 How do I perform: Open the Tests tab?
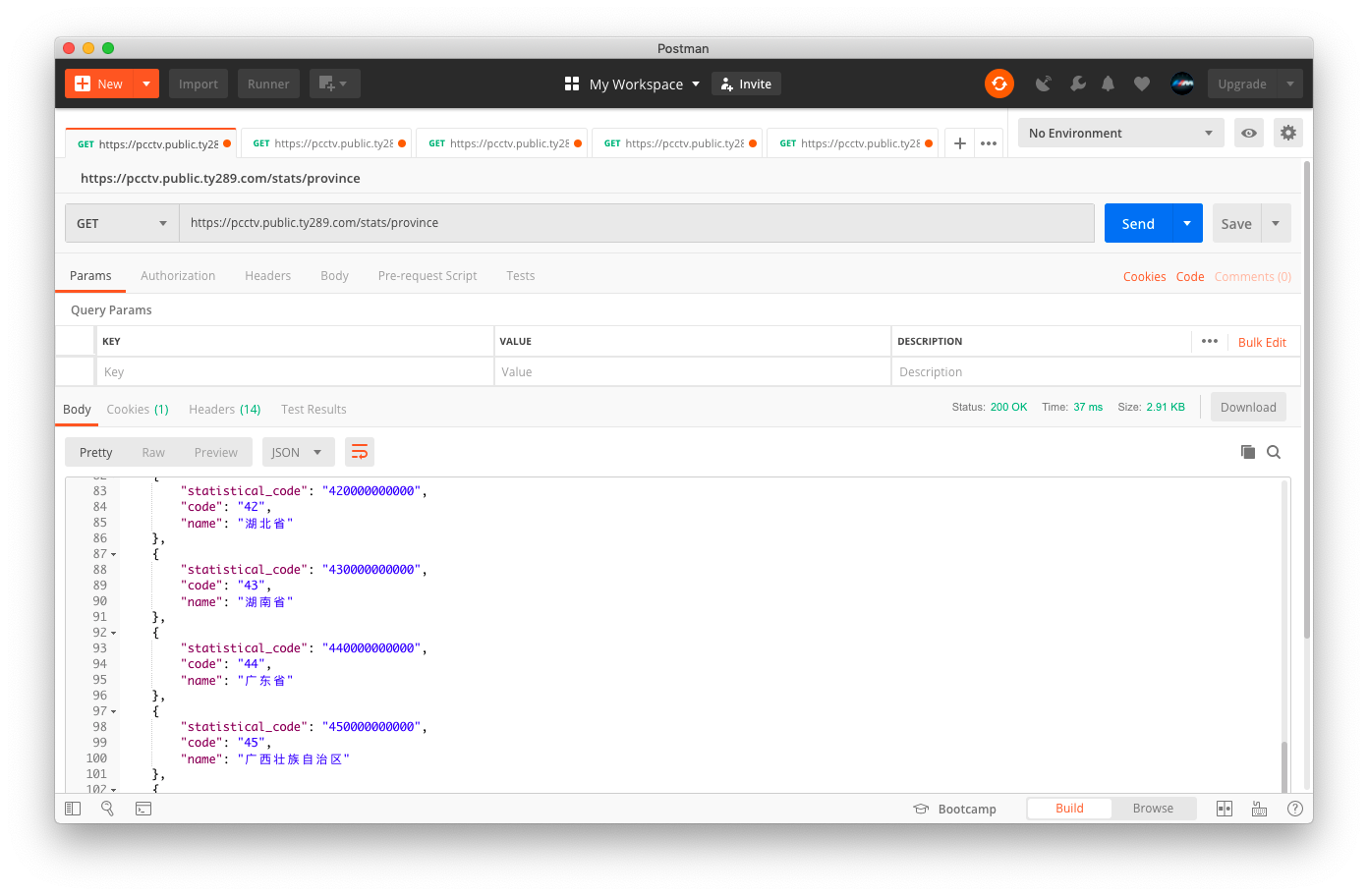point(521,276)
